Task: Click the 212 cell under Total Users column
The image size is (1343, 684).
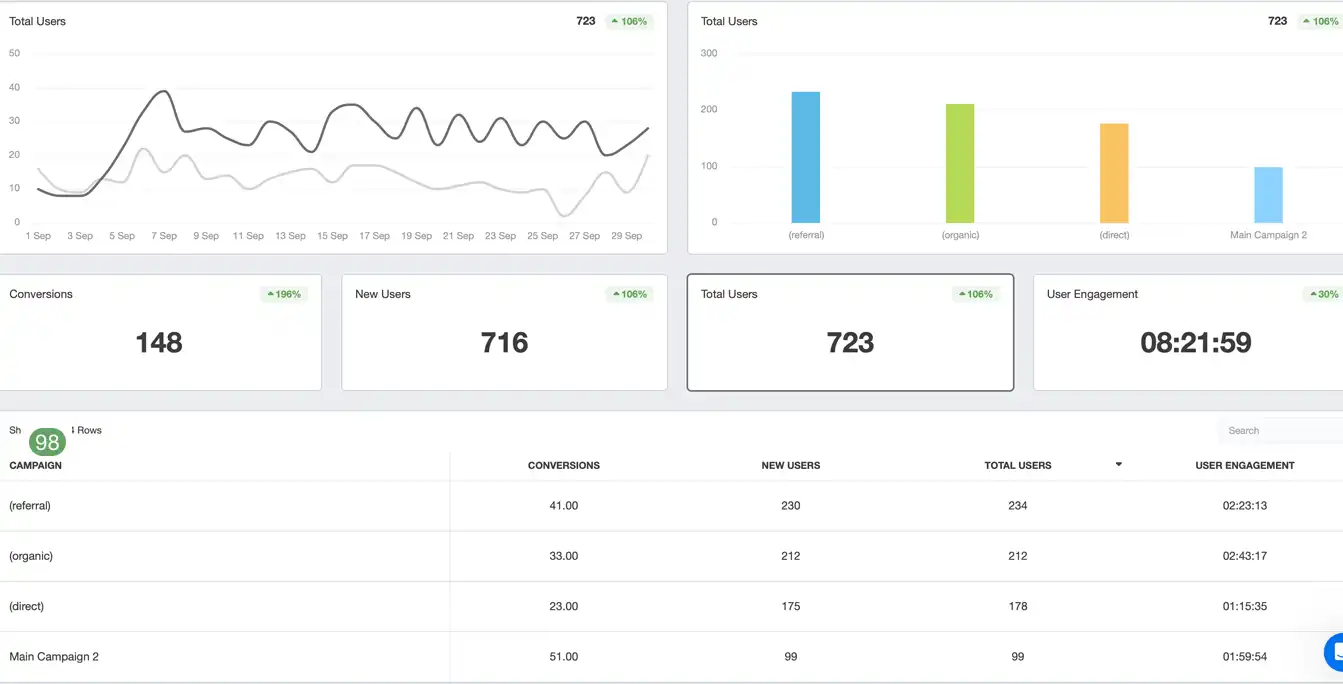Action: 1018,556
